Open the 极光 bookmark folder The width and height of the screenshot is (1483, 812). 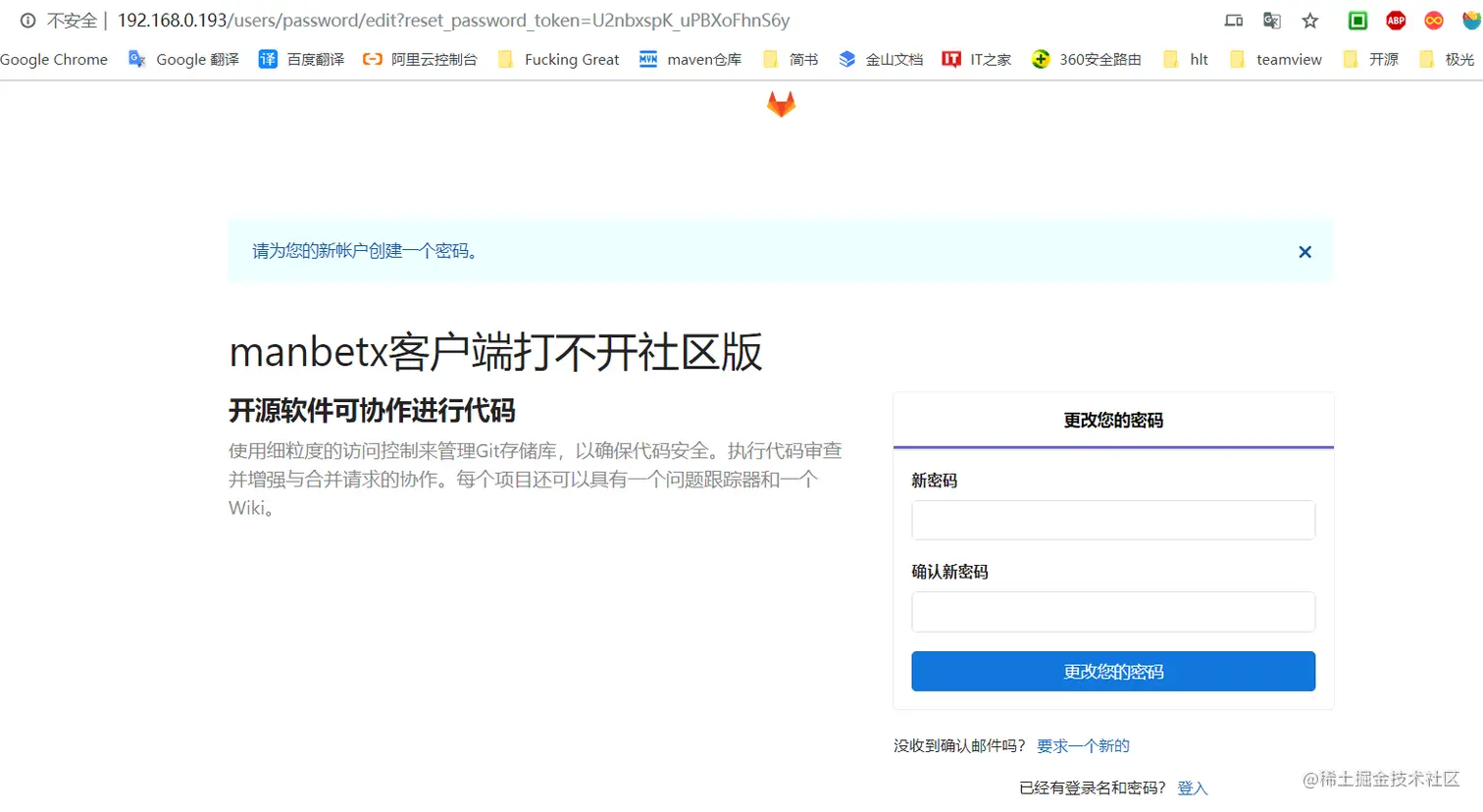pos(1447,60)
